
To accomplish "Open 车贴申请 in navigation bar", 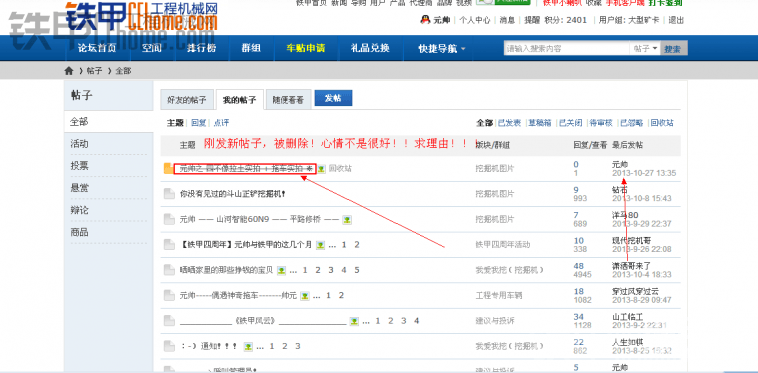I will point(306,48).
